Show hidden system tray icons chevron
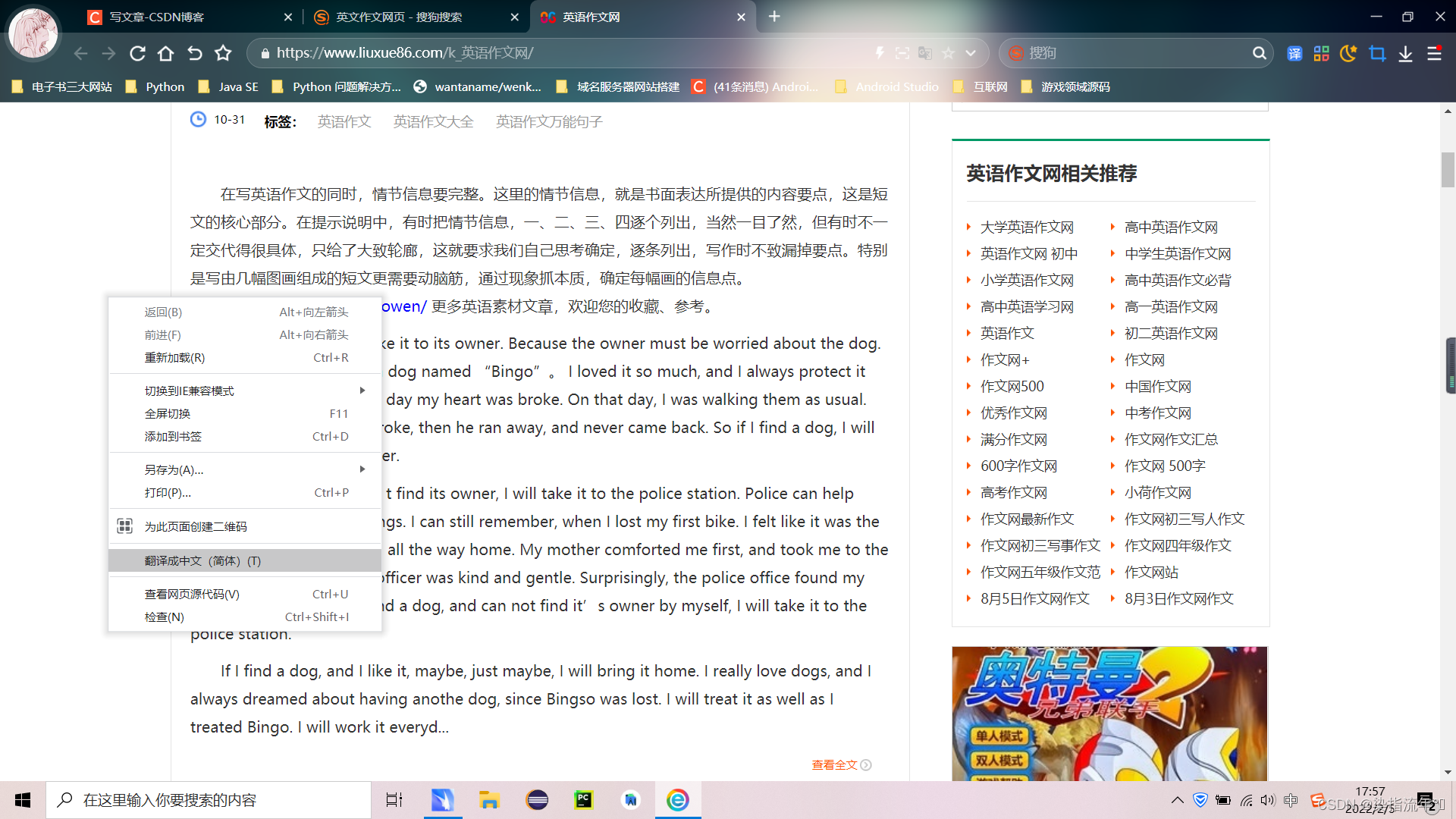 [1177, 800]
